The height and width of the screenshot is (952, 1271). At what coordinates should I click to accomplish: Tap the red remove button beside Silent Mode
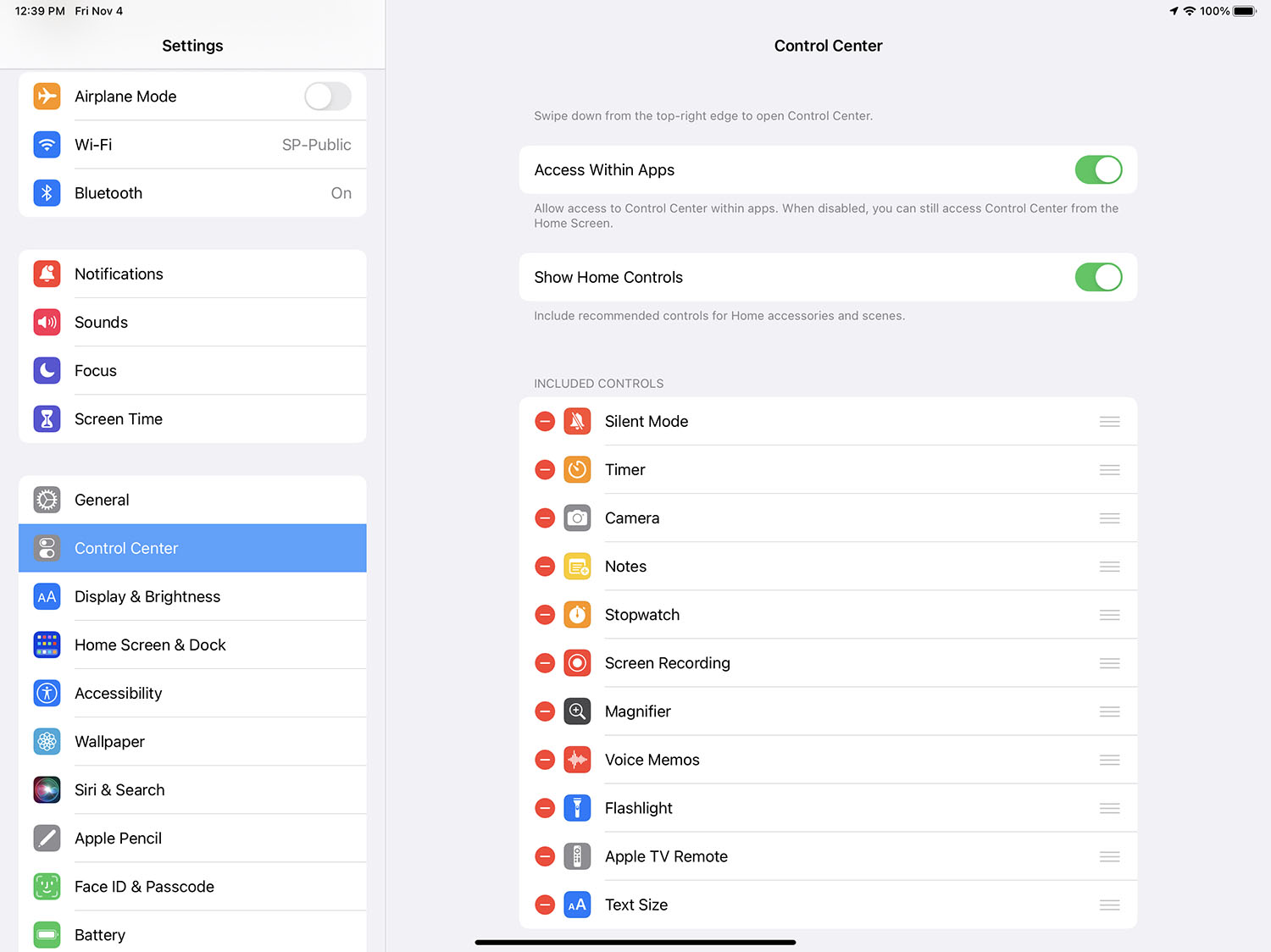tap(545, 422)
